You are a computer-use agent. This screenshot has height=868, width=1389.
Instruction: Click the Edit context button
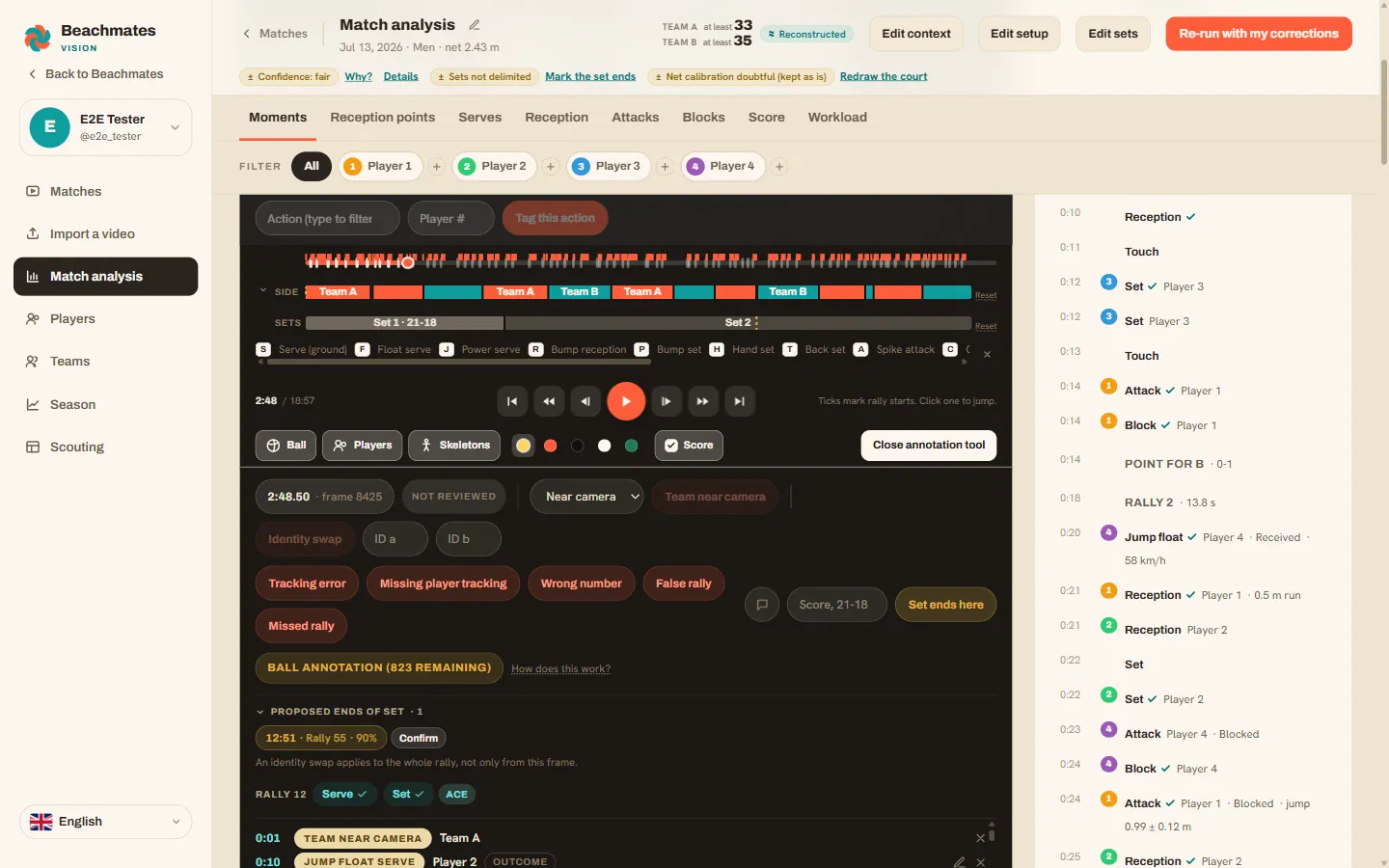tap(916, 34)
